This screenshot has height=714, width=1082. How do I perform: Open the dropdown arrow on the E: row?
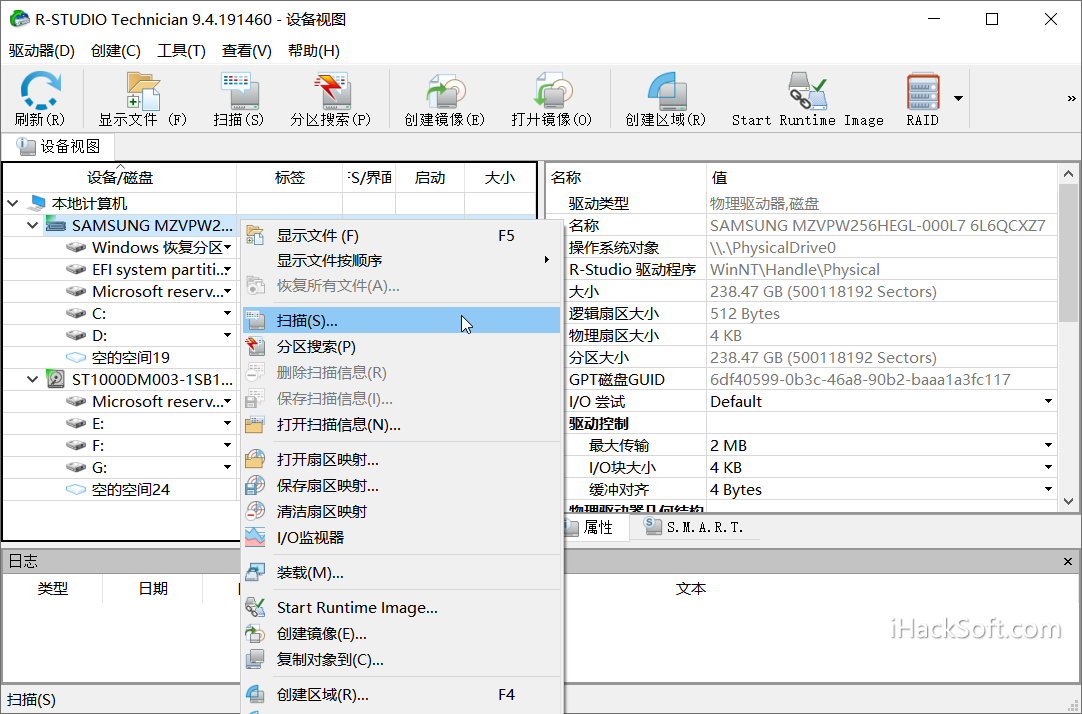point(227,423)
